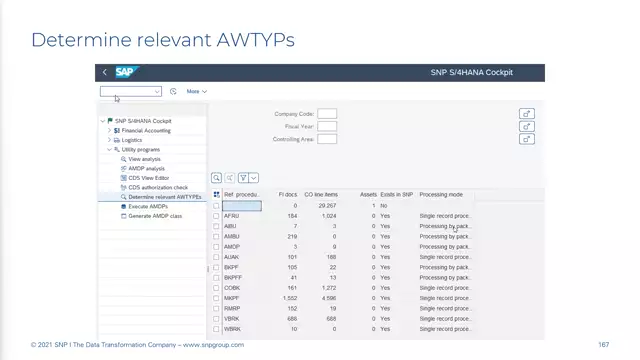Click the Execute AMDPs icon
The width and height of the screenshot is (640, 360).
pos(123,207)
